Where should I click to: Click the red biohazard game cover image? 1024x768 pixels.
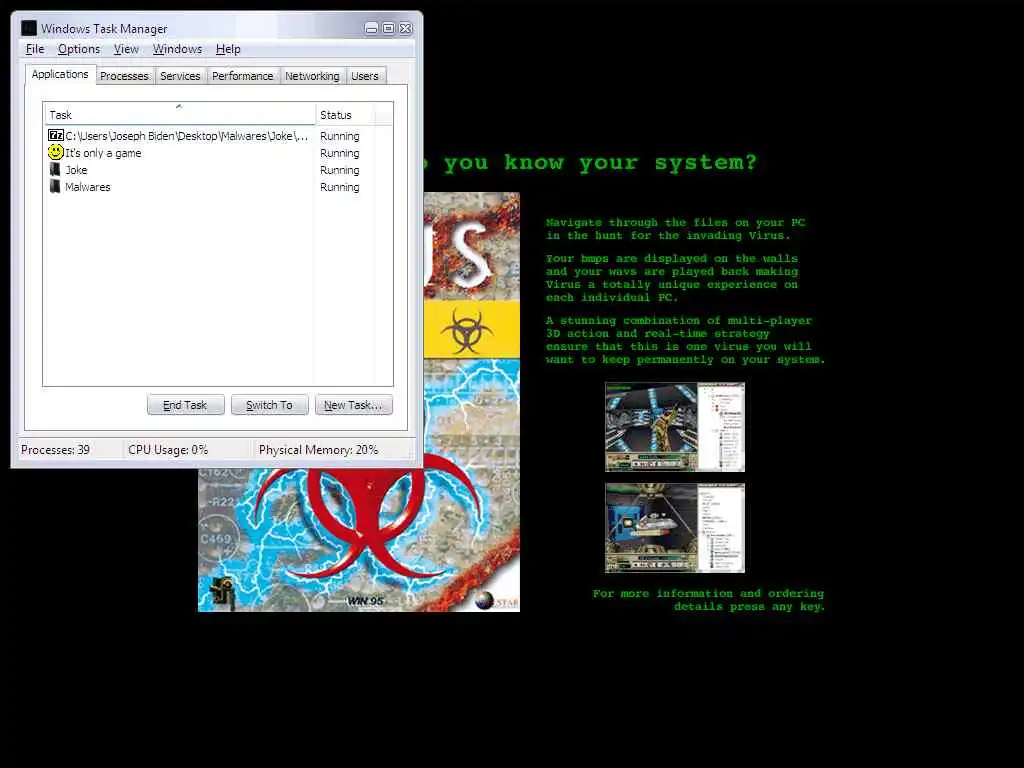click(x=359, y=539)
